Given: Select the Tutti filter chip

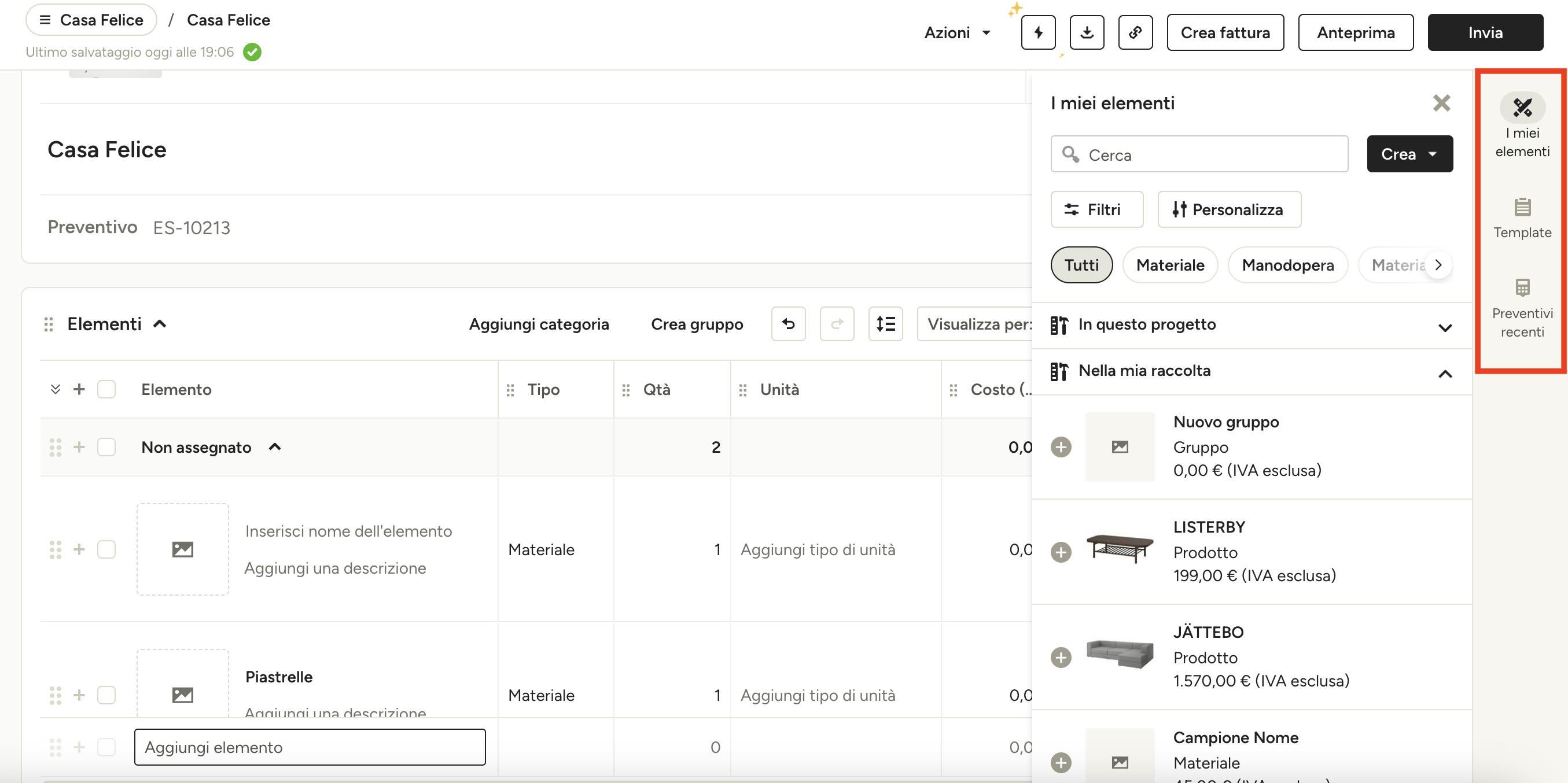Looking at the screenshot, I should point(1081,265).
